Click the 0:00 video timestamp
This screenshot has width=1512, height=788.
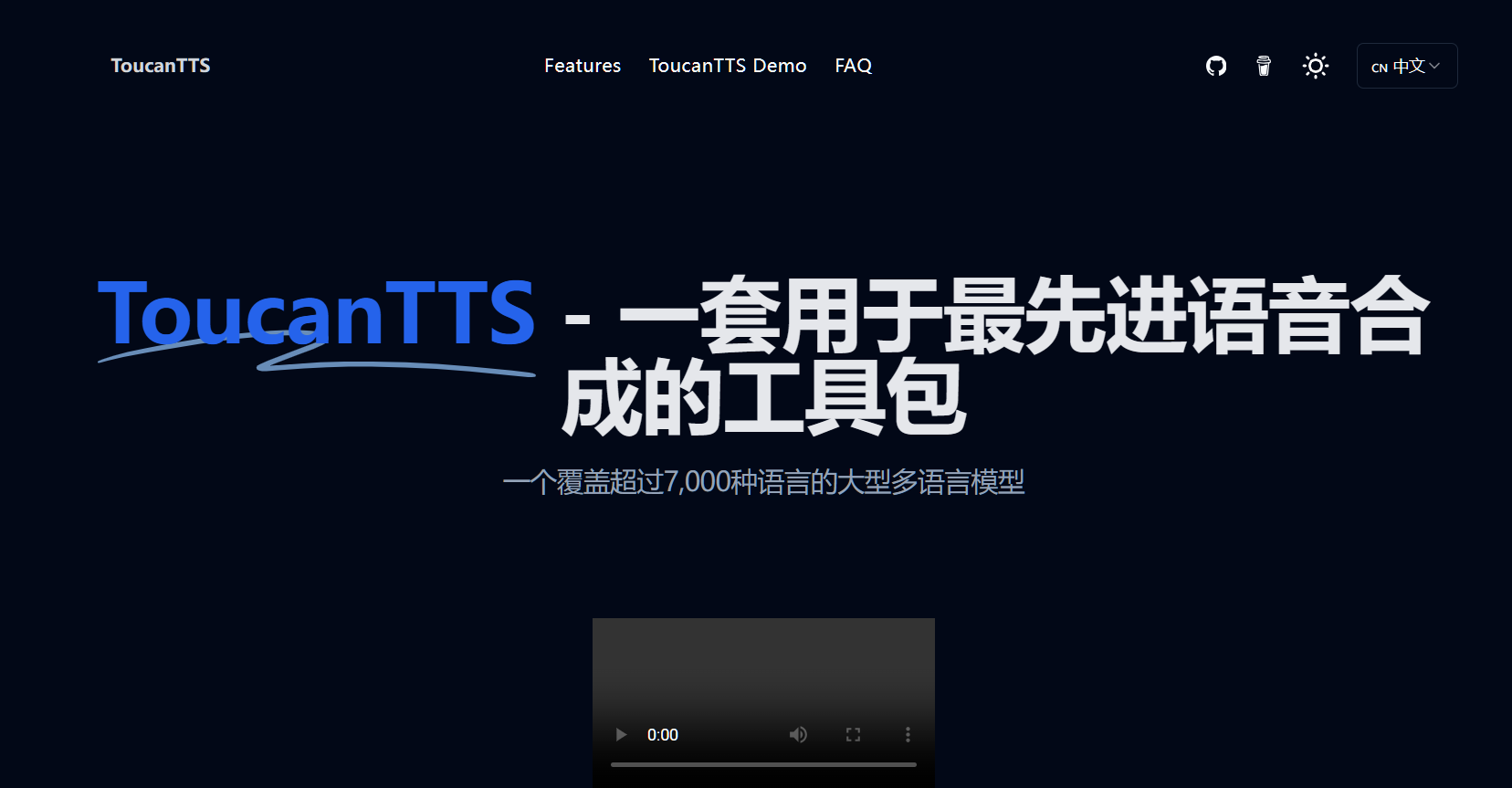[x=662, y=735]
